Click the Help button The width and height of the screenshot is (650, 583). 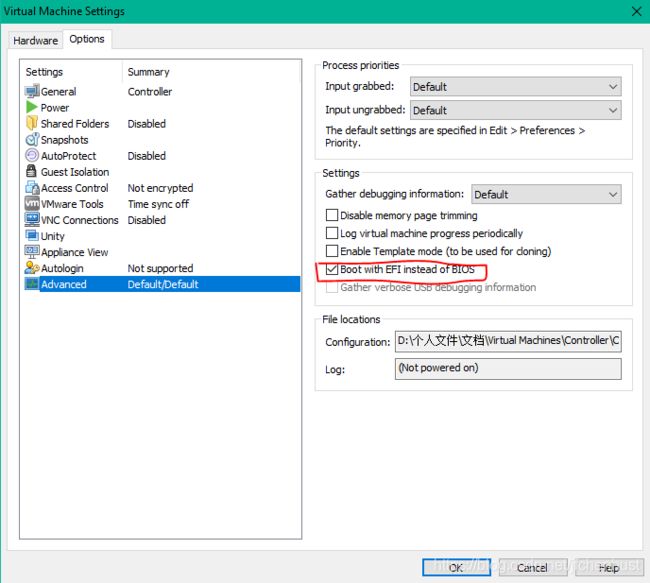pos(609,567)
